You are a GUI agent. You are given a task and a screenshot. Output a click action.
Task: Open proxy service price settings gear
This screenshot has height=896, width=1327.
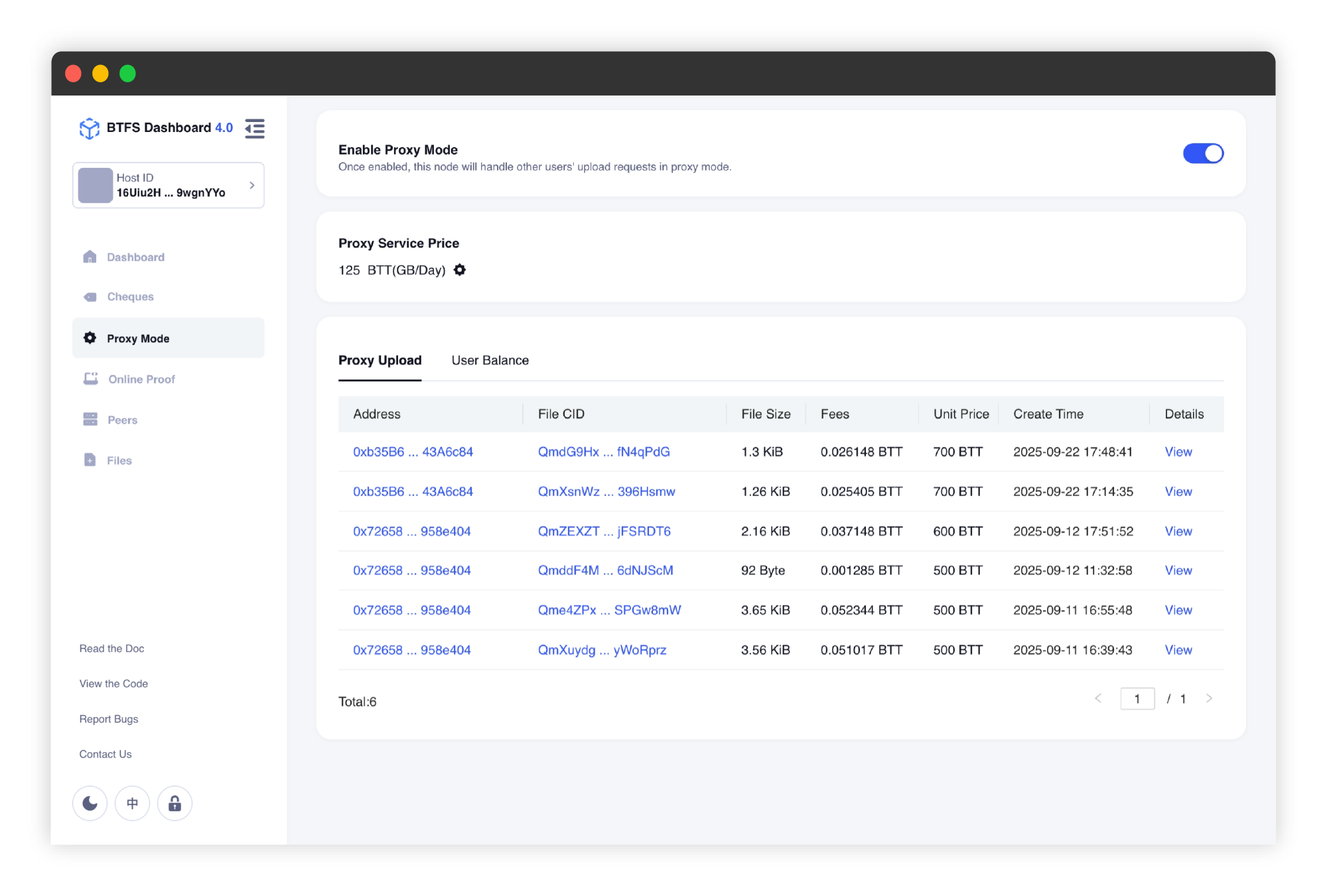point(459,270)
